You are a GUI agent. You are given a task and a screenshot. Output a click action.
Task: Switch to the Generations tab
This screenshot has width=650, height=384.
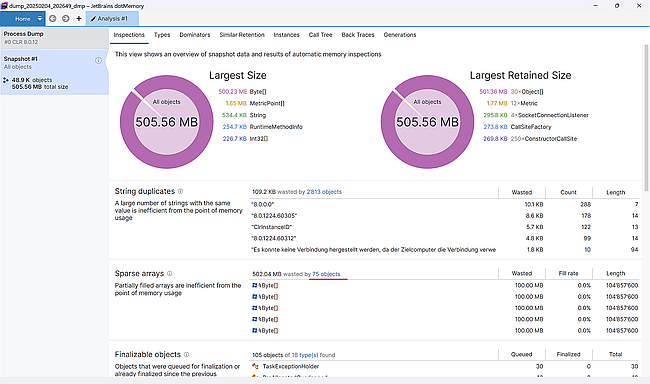[x=400, y=35]
